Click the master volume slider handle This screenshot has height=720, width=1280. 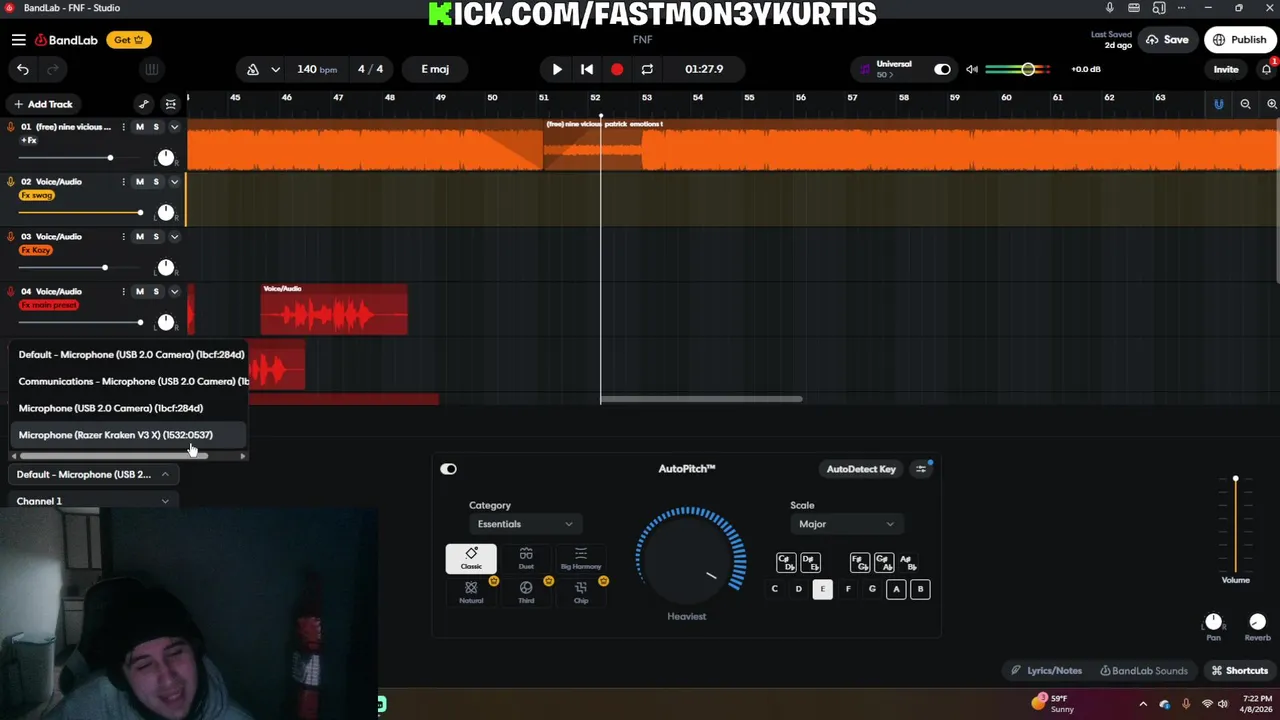pos(1028,69)
